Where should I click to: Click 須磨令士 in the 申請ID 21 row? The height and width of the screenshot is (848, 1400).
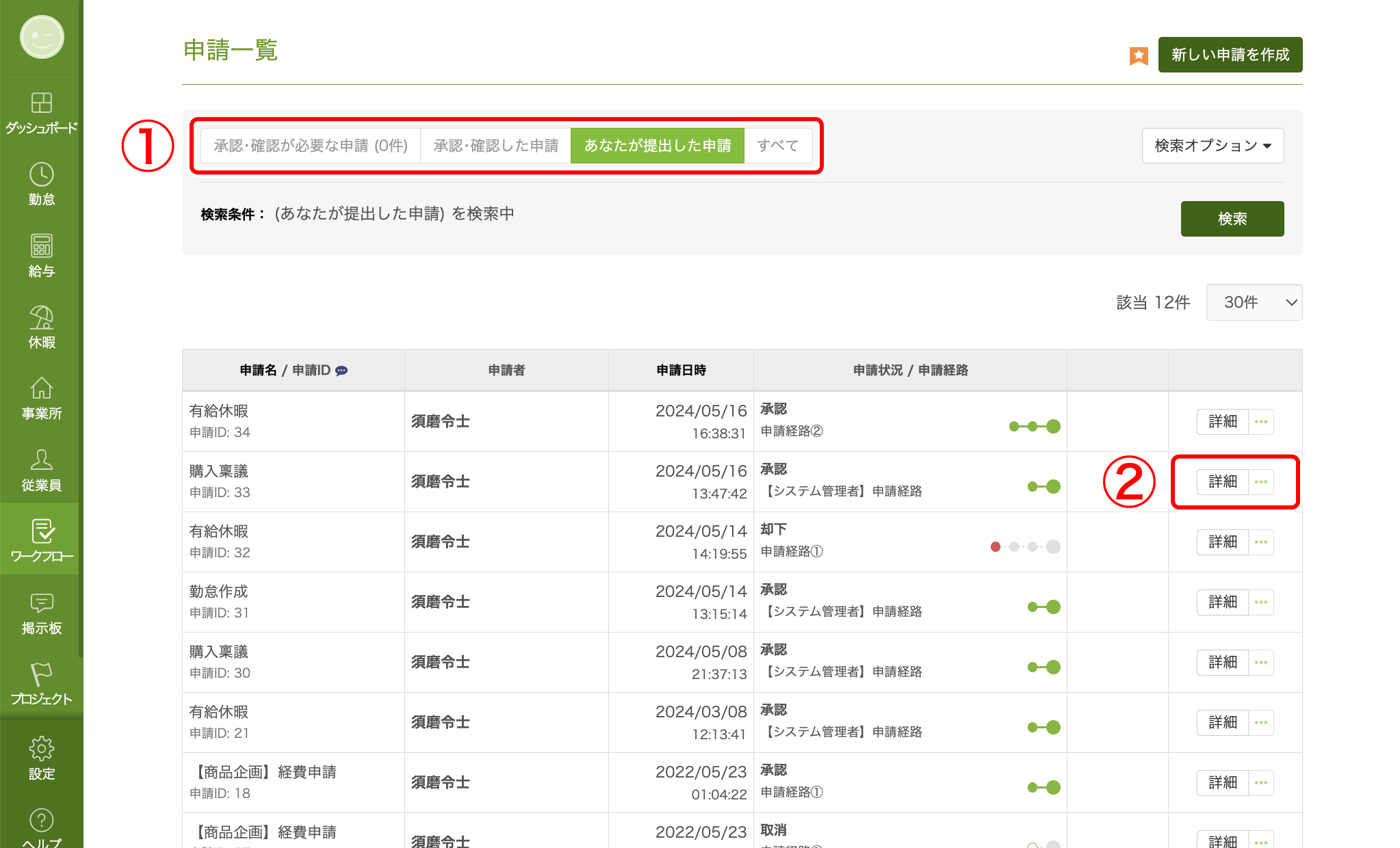click(x=440, y=723)
